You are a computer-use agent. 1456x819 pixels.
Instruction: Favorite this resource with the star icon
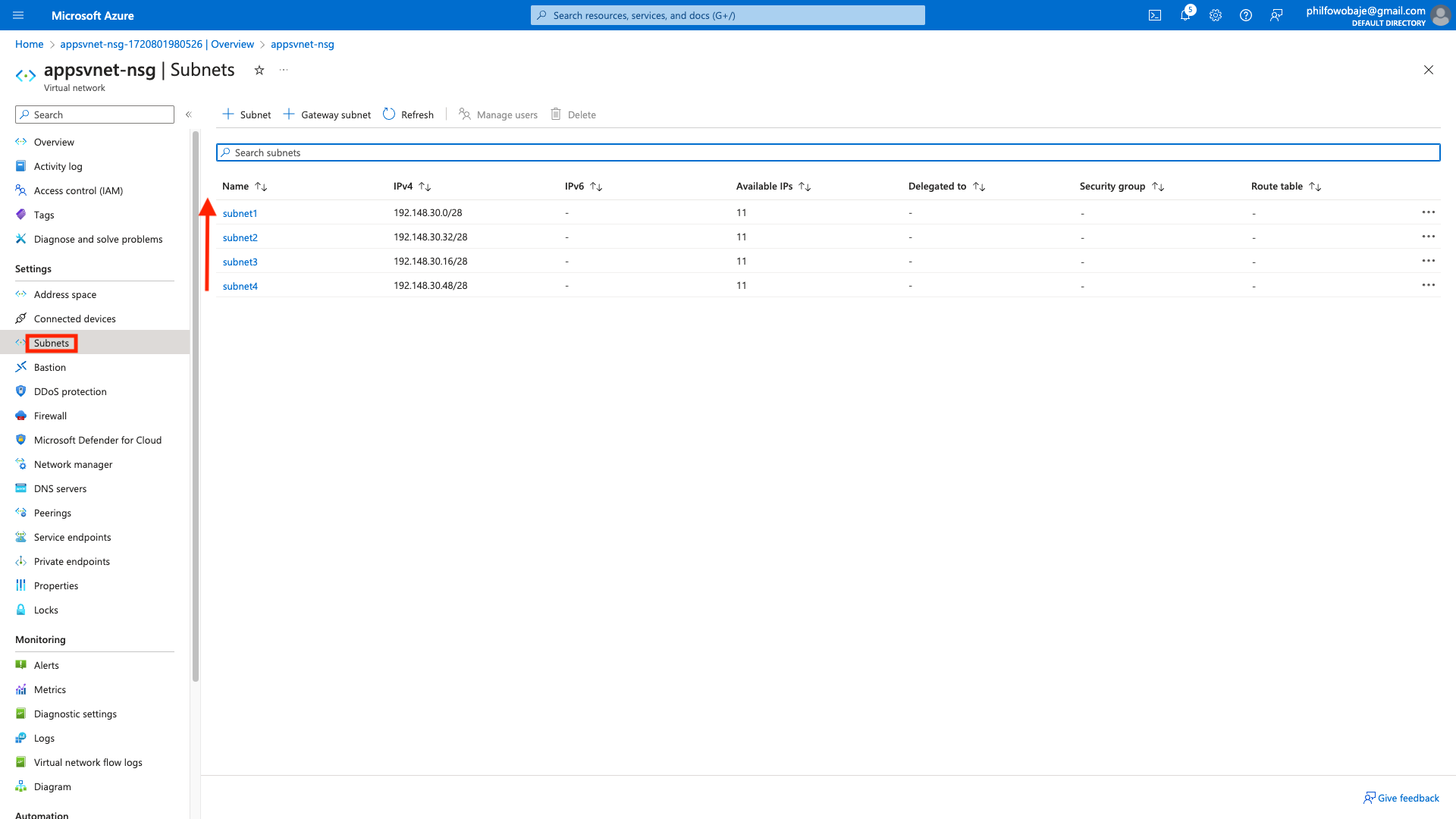[x=259, y=70]
